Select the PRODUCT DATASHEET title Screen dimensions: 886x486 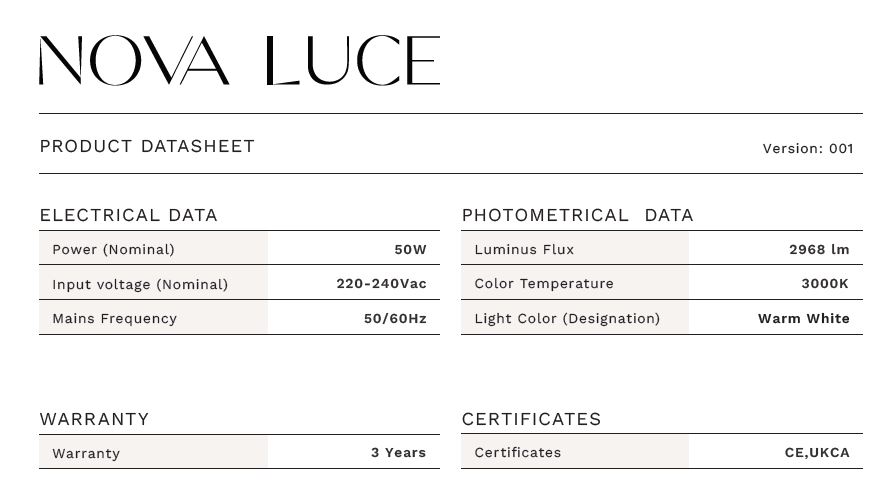tap(147, 147)
